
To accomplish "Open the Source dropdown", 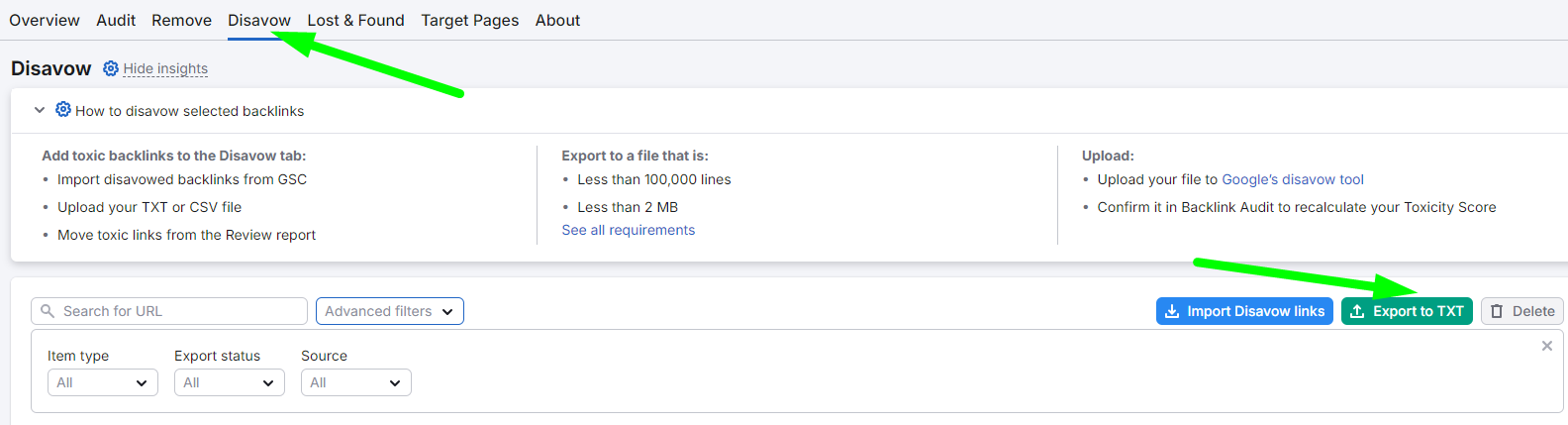I will (x=356, y=382).
